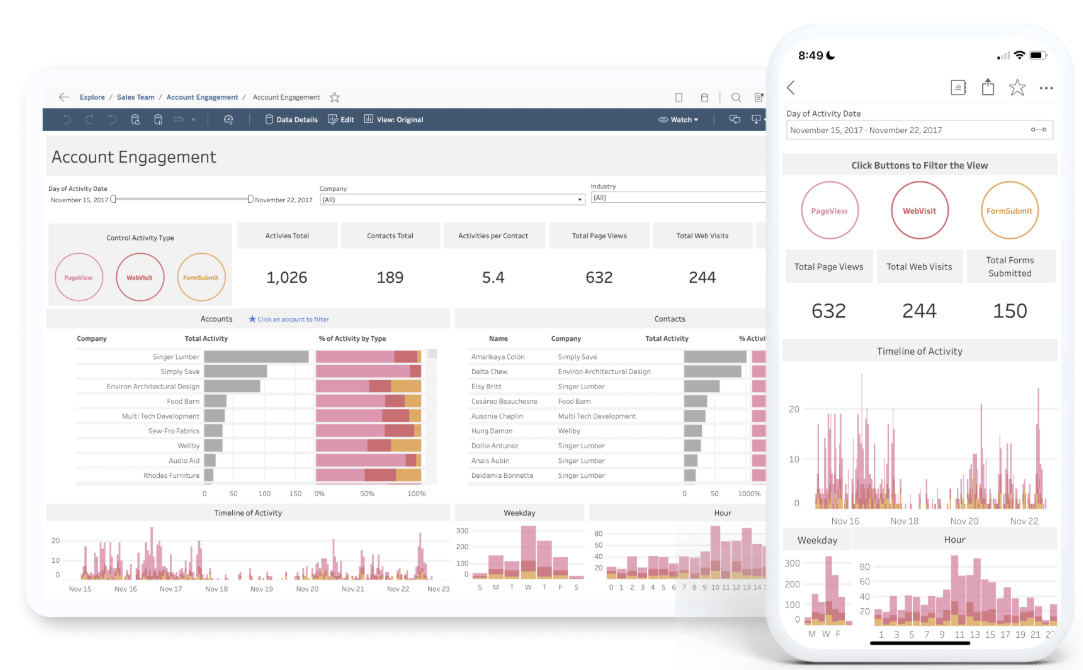Toggle the WebVisit button on the phone
Viewport: 1083px width, 670px height.
pyautogui.click(x=919, y=211)
